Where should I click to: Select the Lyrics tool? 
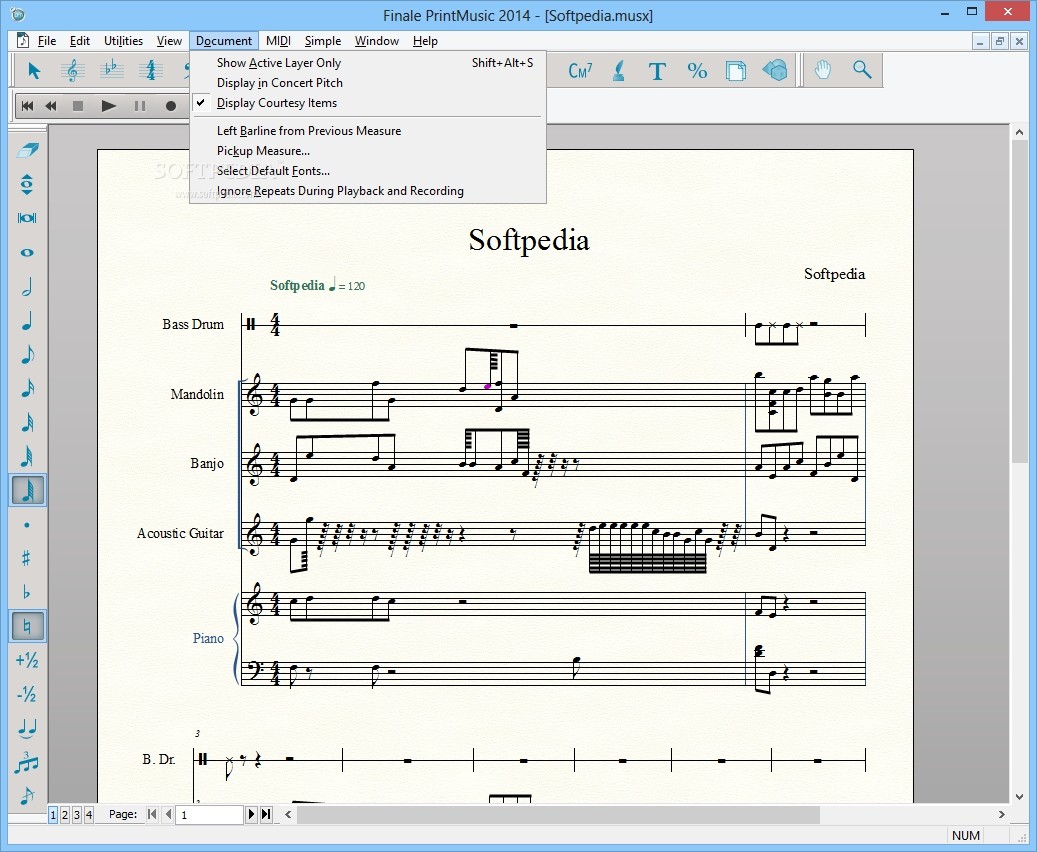pyautogui.click(x=618, y=70)
